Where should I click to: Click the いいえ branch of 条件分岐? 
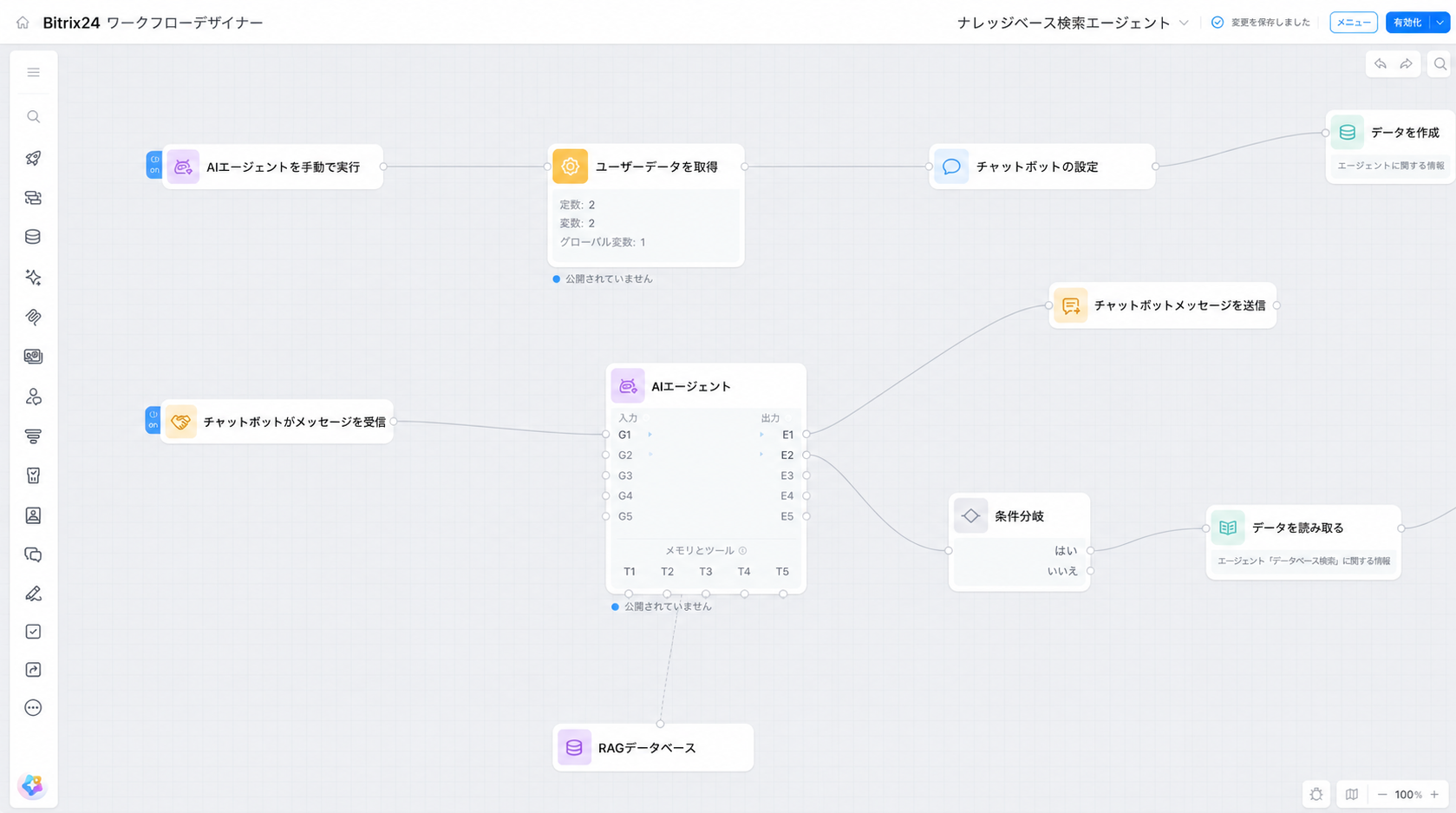click(x=1062, y=571)
